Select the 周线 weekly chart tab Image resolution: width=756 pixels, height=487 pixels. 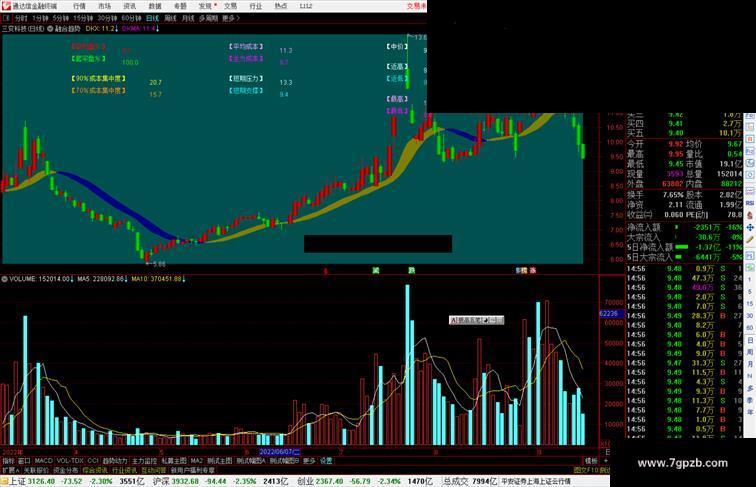[170, 18]
